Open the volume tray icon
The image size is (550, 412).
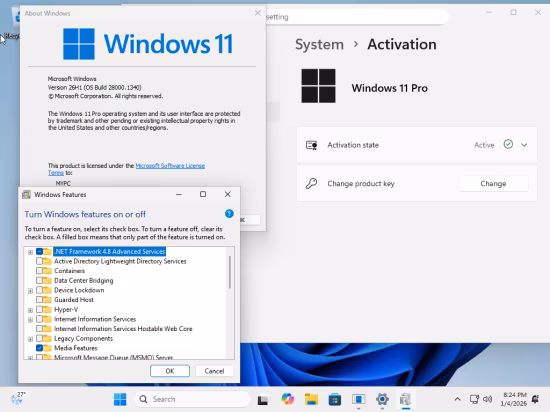pos(488,399)
